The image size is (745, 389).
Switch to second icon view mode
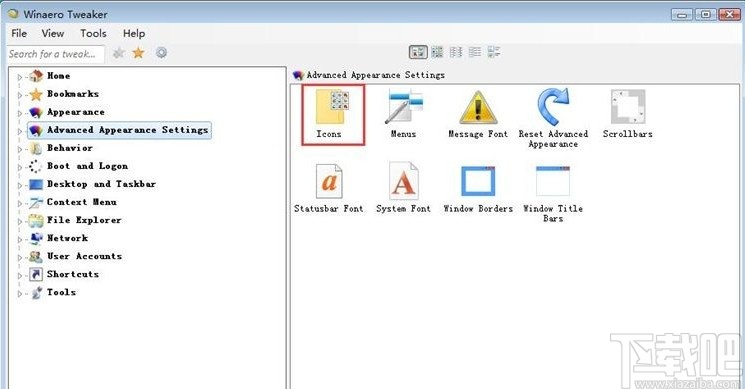(x=437, y=52)
